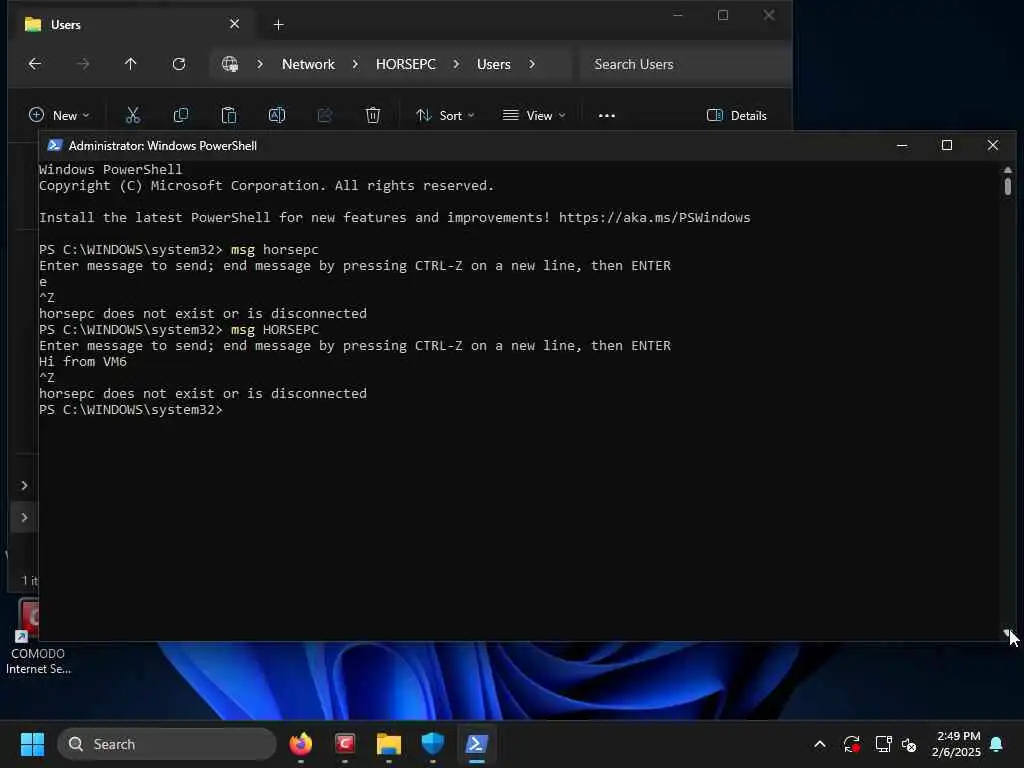Close the Administrator PowerShell window
This screenshot has width=1024, height=768.
coord(993,145)
